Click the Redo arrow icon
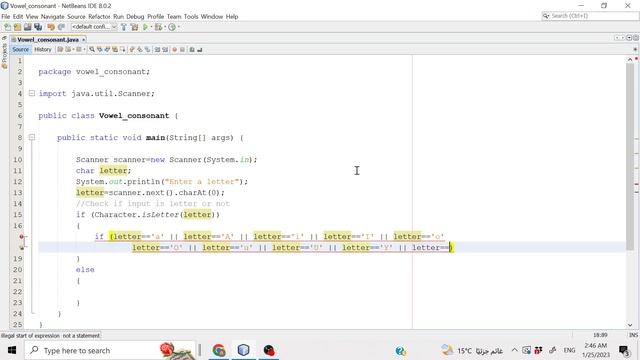This screenshot has width=640, height=360. click(x=62, y=27)
